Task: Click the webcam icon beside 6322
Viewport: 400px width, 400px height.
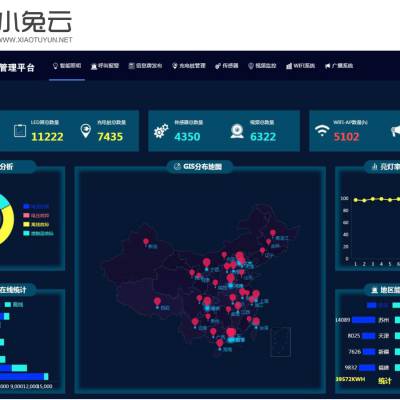Action: coord(237,131)
